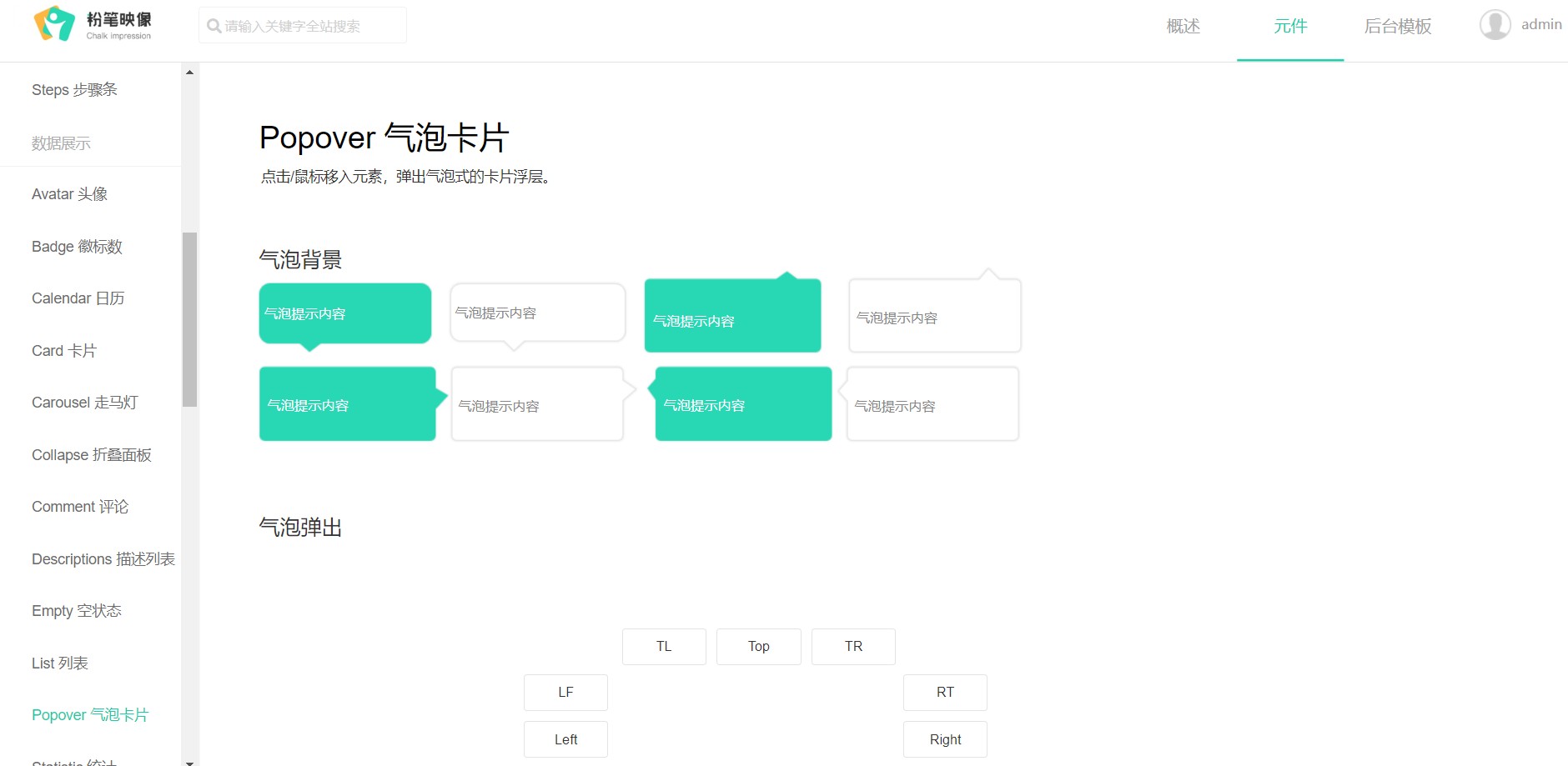The image size is (1568, 766).
Task: Open Collapse 折叠面板 in sidebar
Action: pos(92,455)
